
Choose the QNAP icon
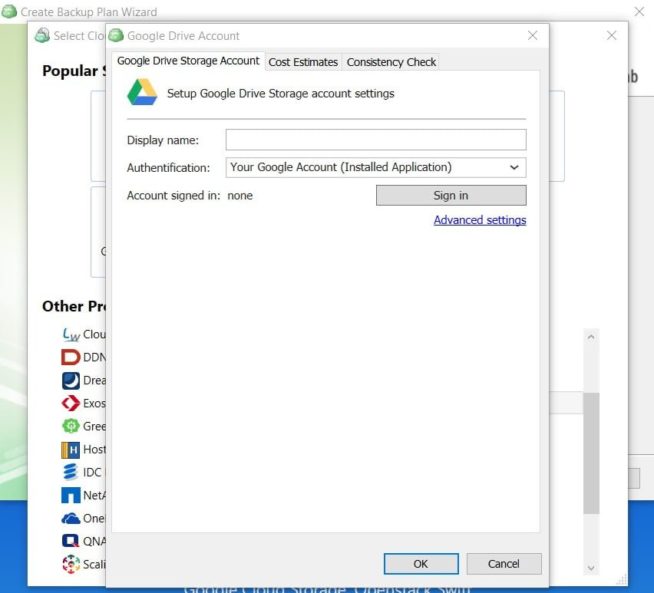70,541
